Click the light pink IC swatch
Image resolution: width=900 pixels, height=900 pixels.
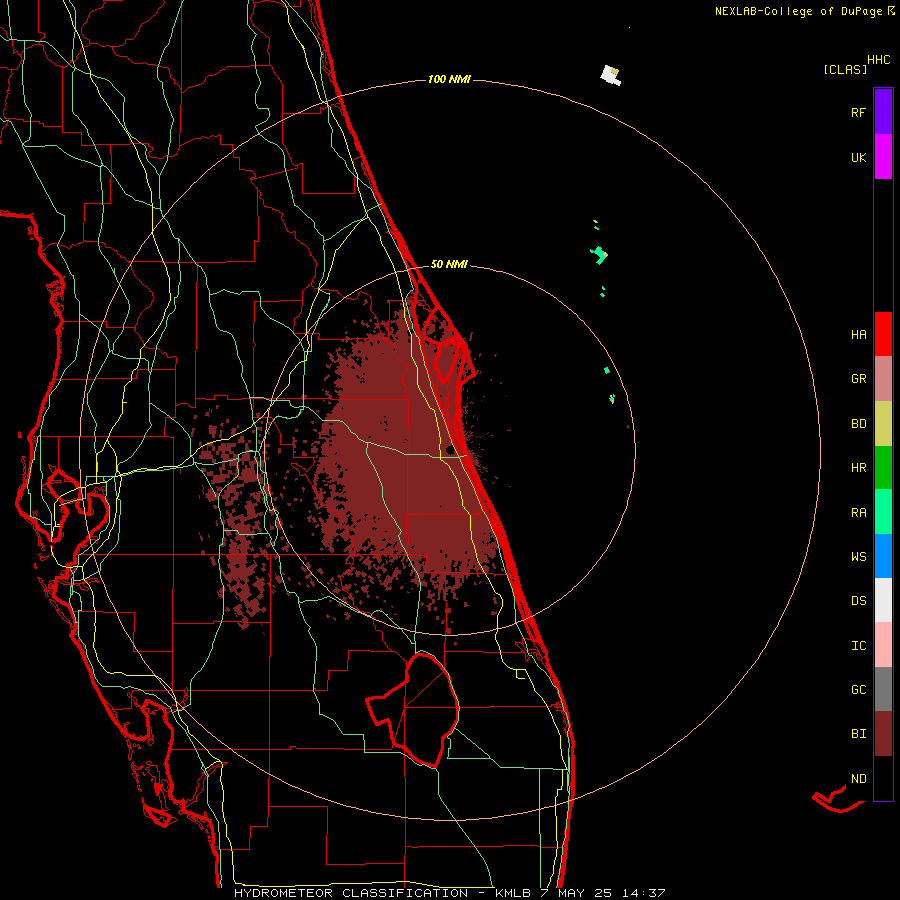883,645
